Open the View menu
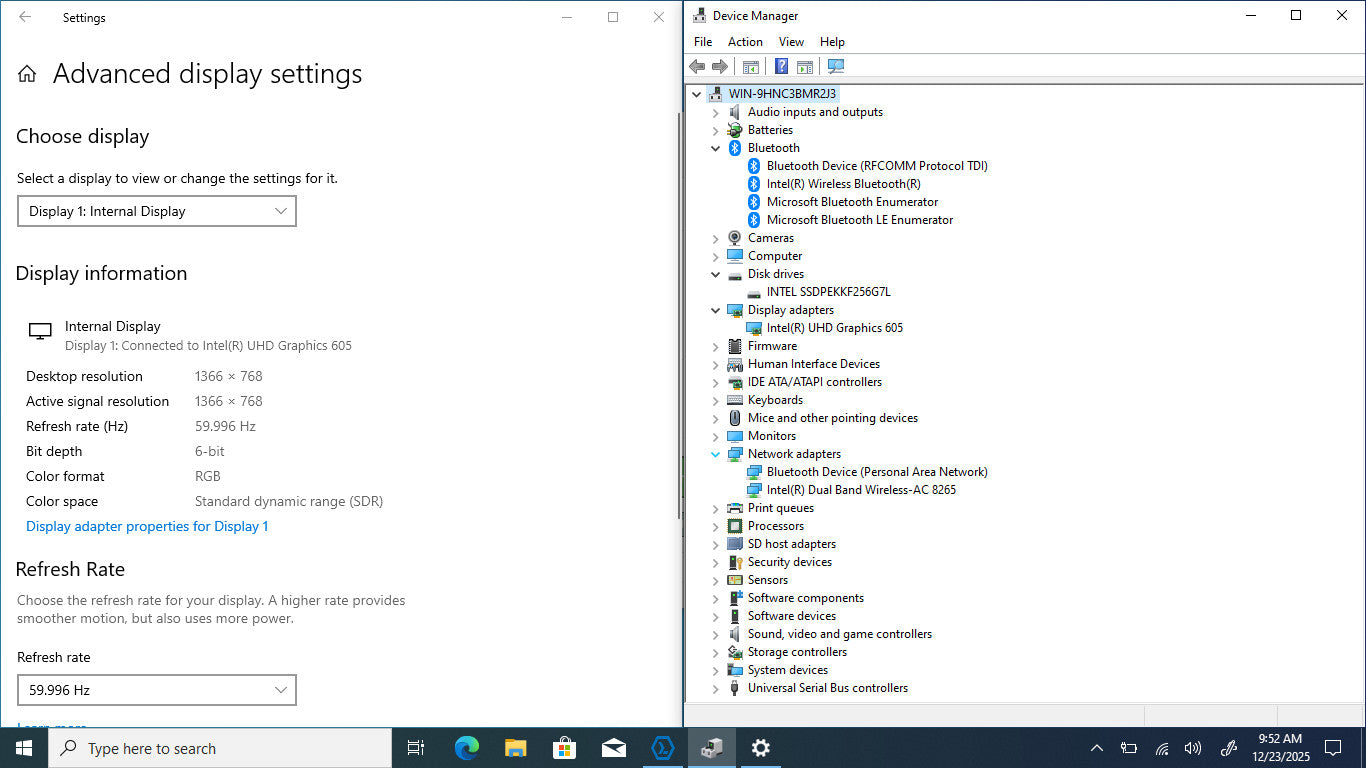The width and height of the screenshot is (1366, 768). [x=791, y=42]
